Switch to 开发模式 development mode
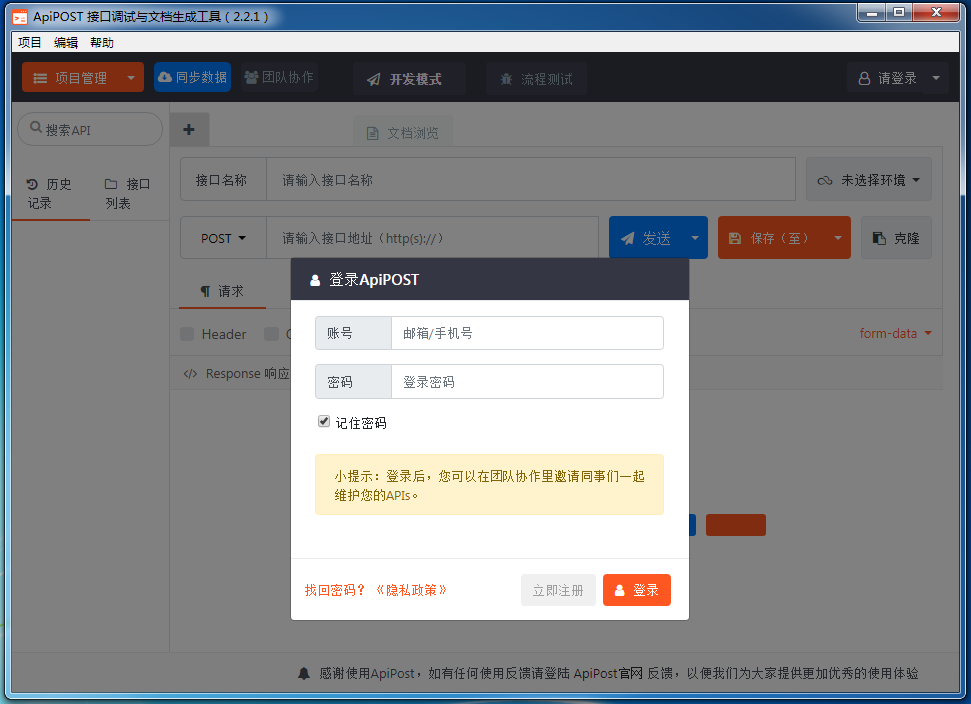Image resolution: width=971 pixels, height=704 pixels. [409, 79]
